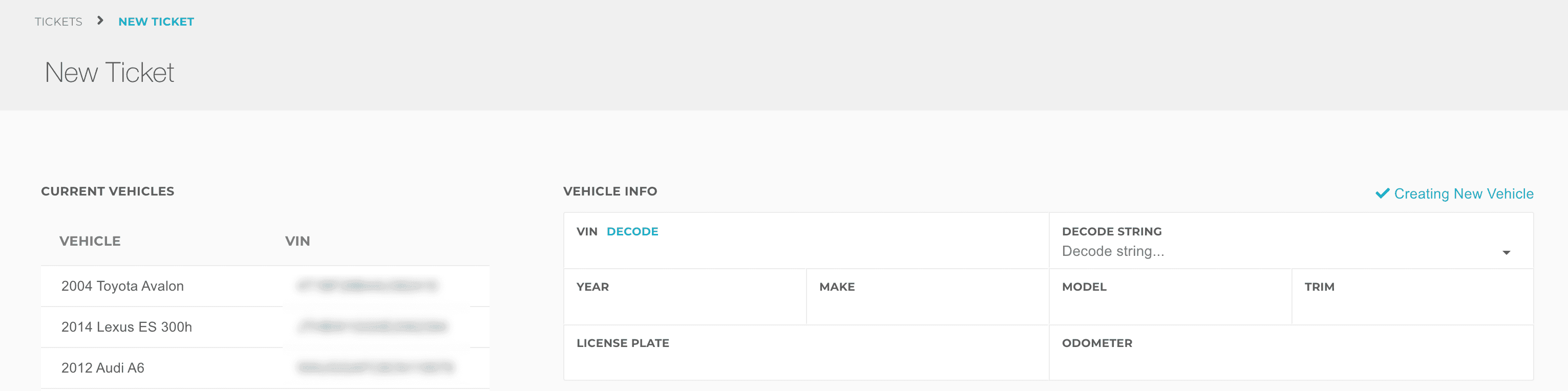Focus the License Plate input field
The height and width of the screenshot is (391, 1568).
(806, 363)
